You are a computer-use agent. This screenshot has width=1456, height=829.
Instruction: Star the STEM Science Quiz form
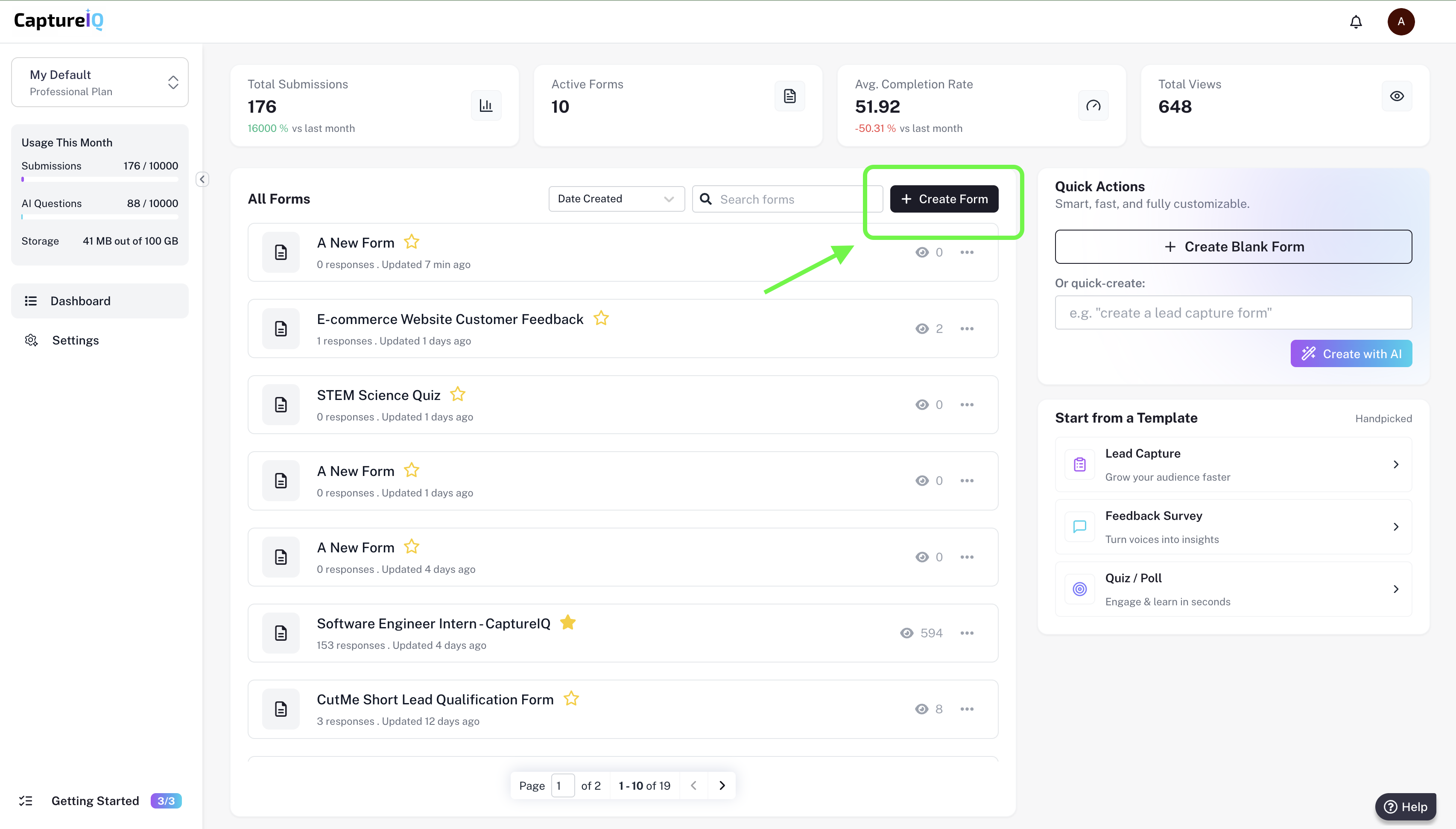458,394
